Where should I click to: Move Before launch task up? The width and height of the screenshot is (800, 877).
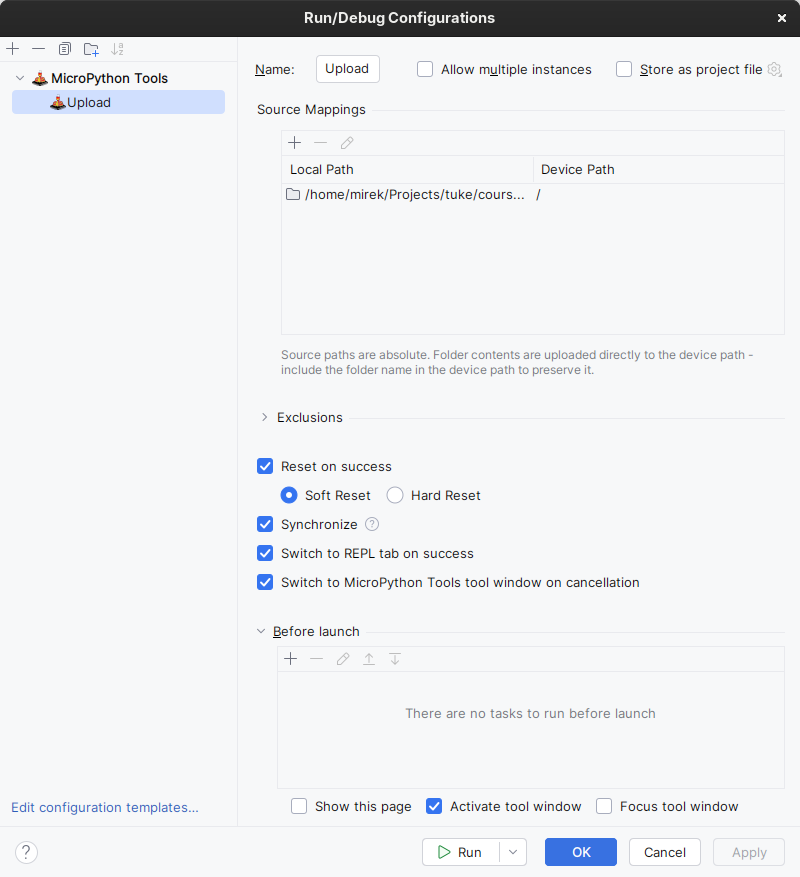(369, 659)
